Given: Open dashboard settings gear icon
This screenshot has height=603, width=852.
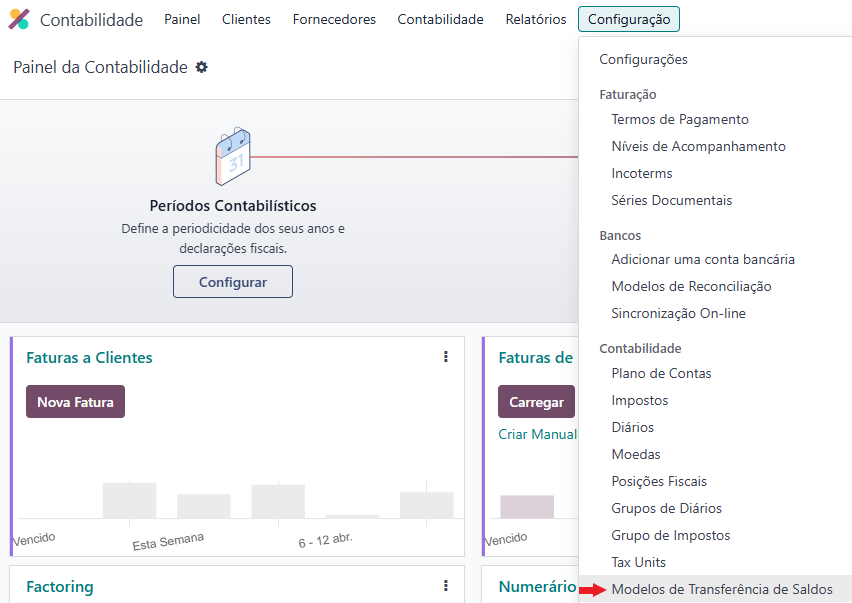Looking at the screenshot, I should (x=202, y=67).
